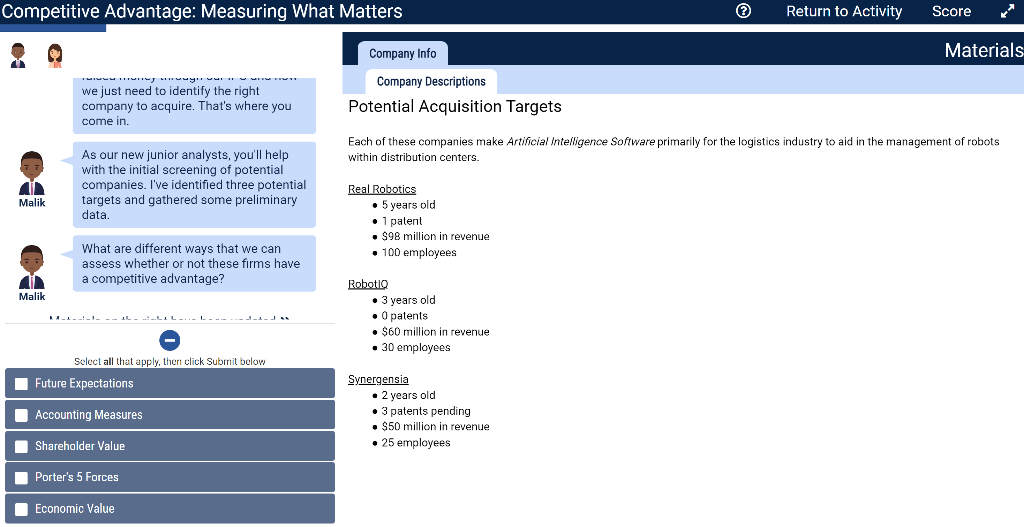Click the '1 patent' bullet
This screenshot has width=1024, height=527.
pyautogui.click(x=402, y=221)
